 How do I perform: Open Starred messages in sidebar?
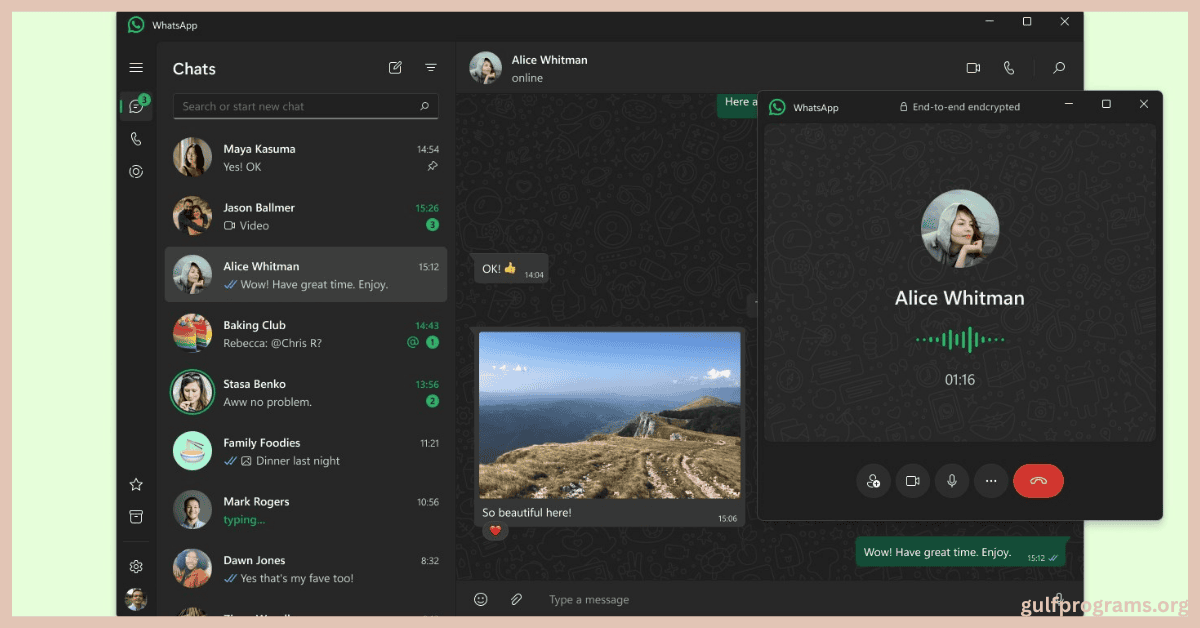click(x=136, y=485)
